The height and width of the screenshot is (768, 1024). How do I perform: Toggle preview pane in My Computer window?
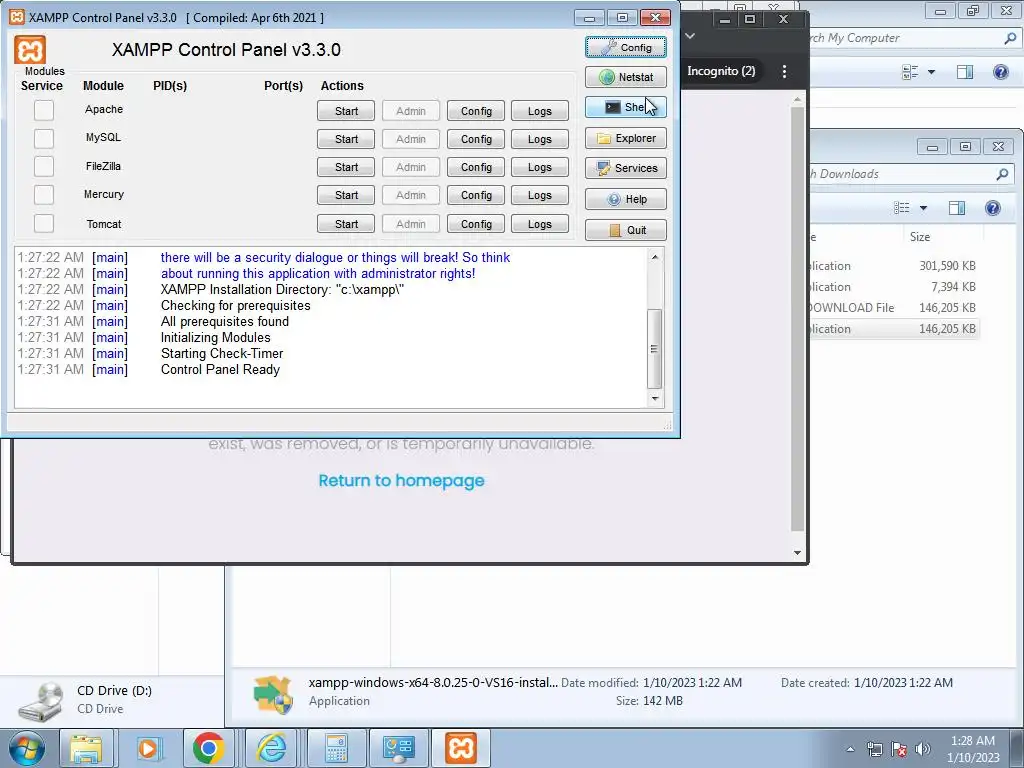(x=965, y=72)
